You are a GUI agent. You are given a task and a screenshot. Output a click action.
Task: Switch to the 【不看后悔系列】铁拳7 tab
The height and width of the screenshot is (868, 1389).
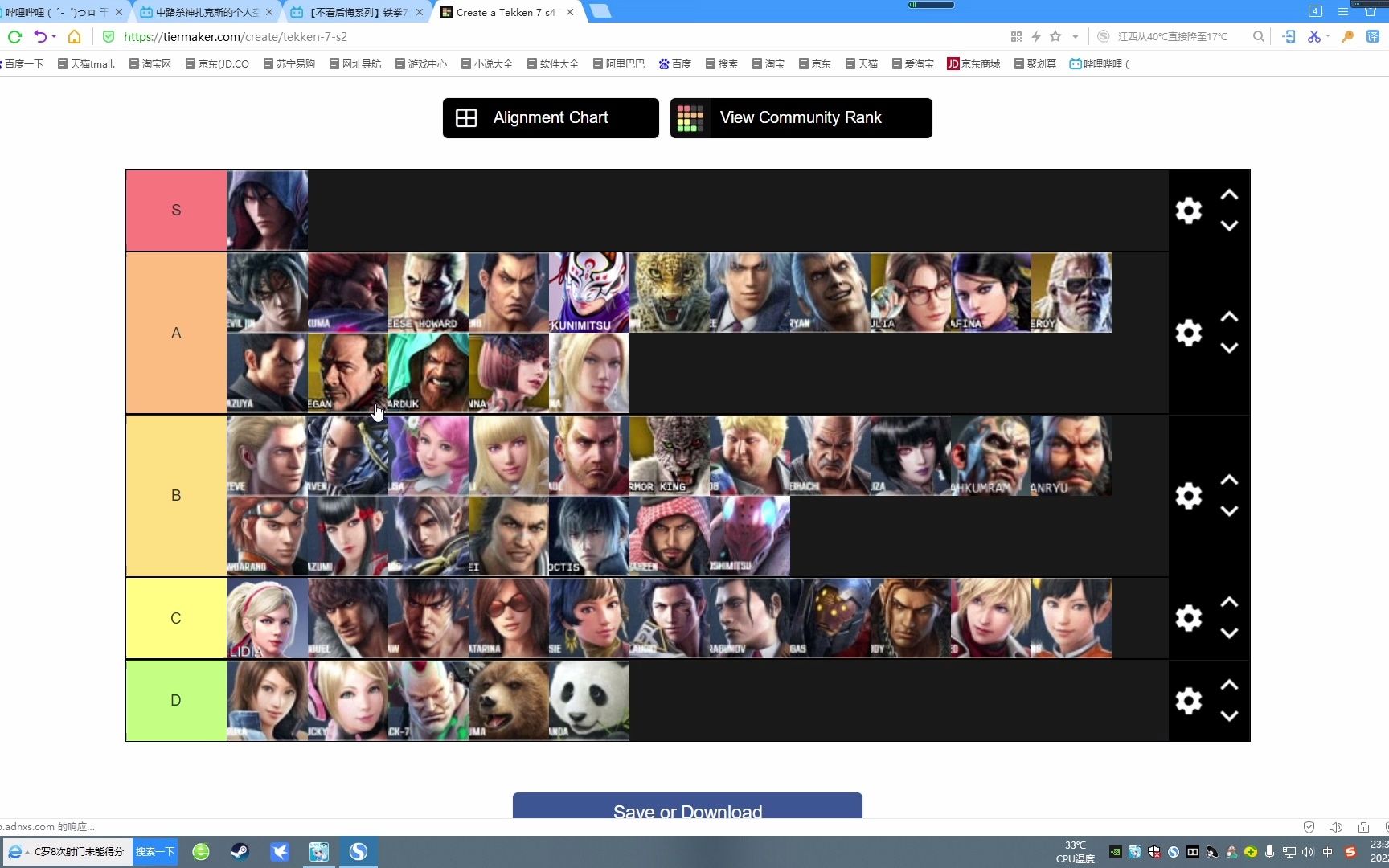[x=358, y=12]
